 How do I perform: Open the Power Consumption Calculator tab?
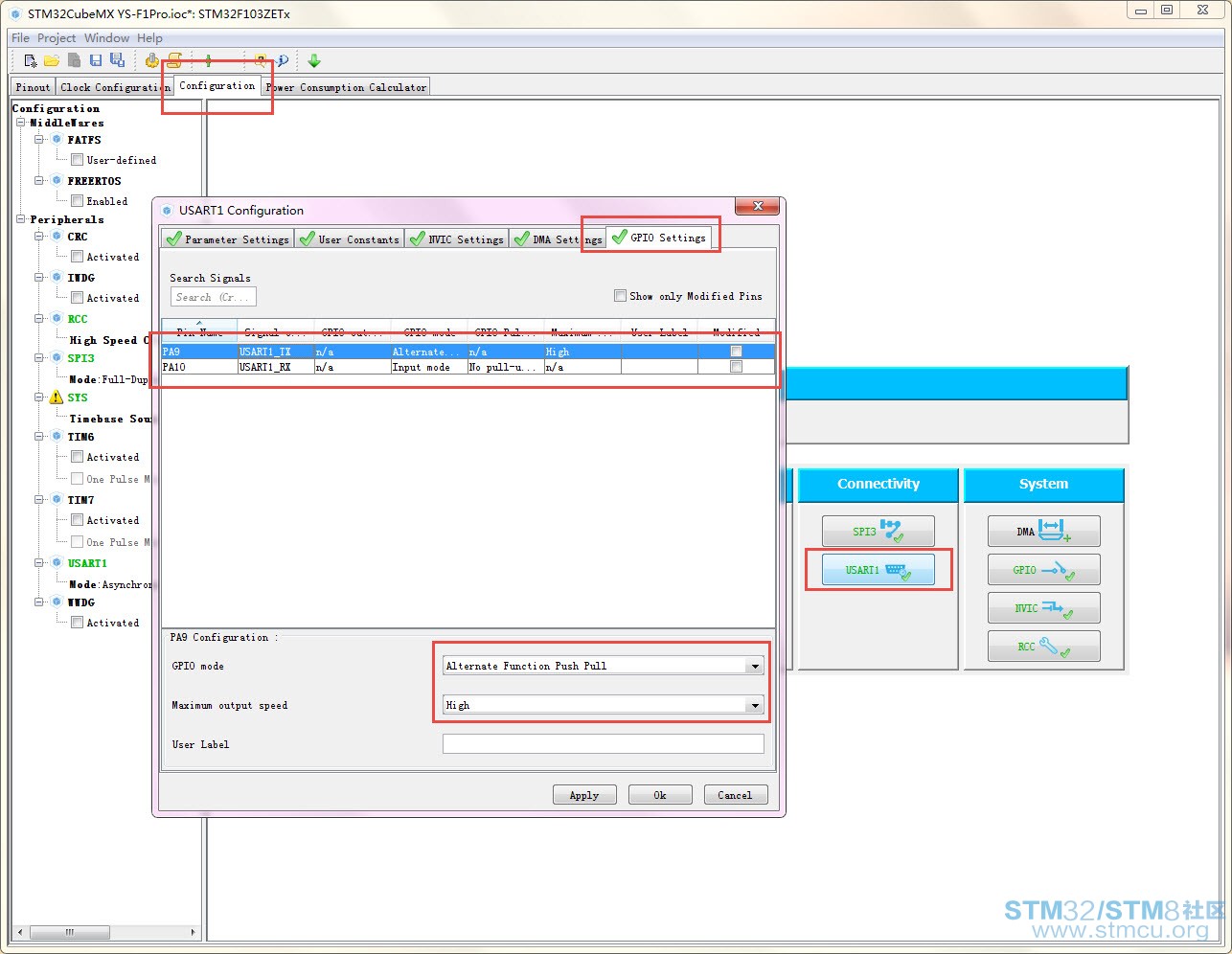pyautogui.click(x=346, y=87)
